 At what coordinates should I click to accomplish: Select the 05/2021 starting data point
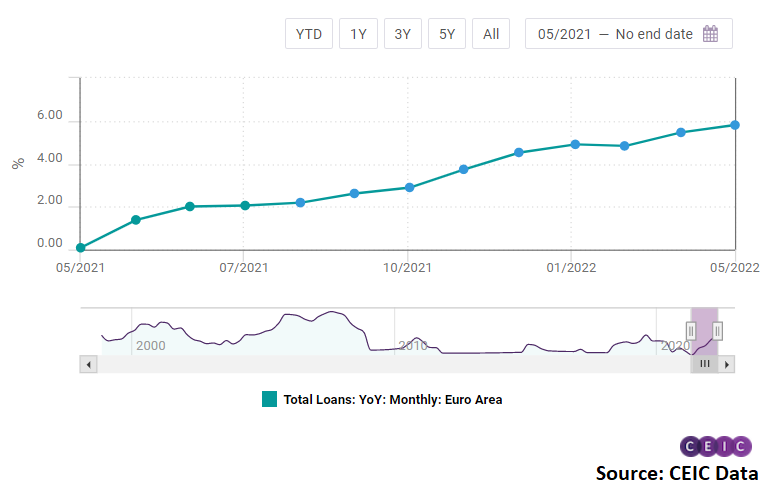(80, 248)
